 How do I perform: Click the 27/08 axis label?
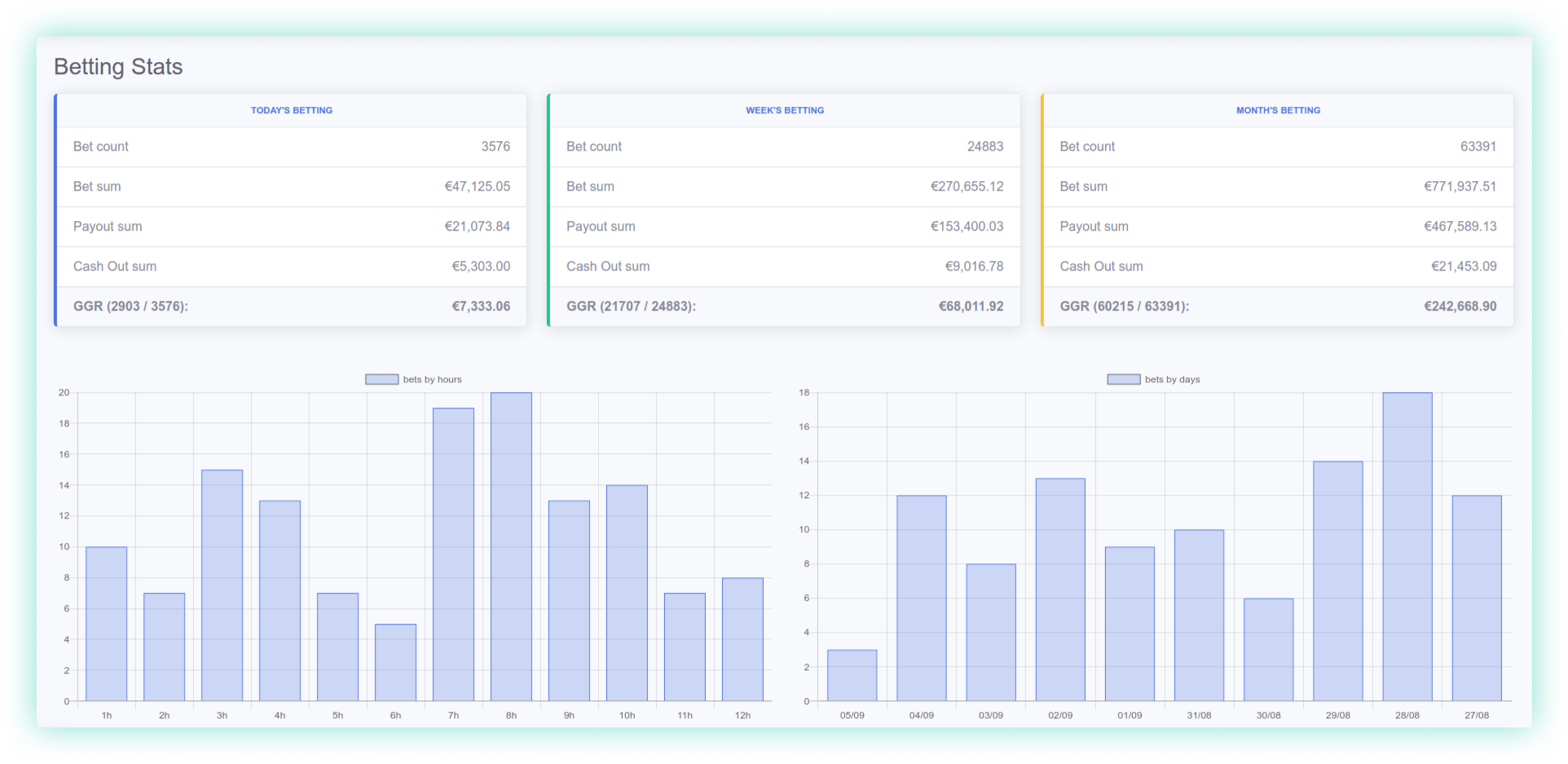pyautogui.click(x=1476, y=715)
